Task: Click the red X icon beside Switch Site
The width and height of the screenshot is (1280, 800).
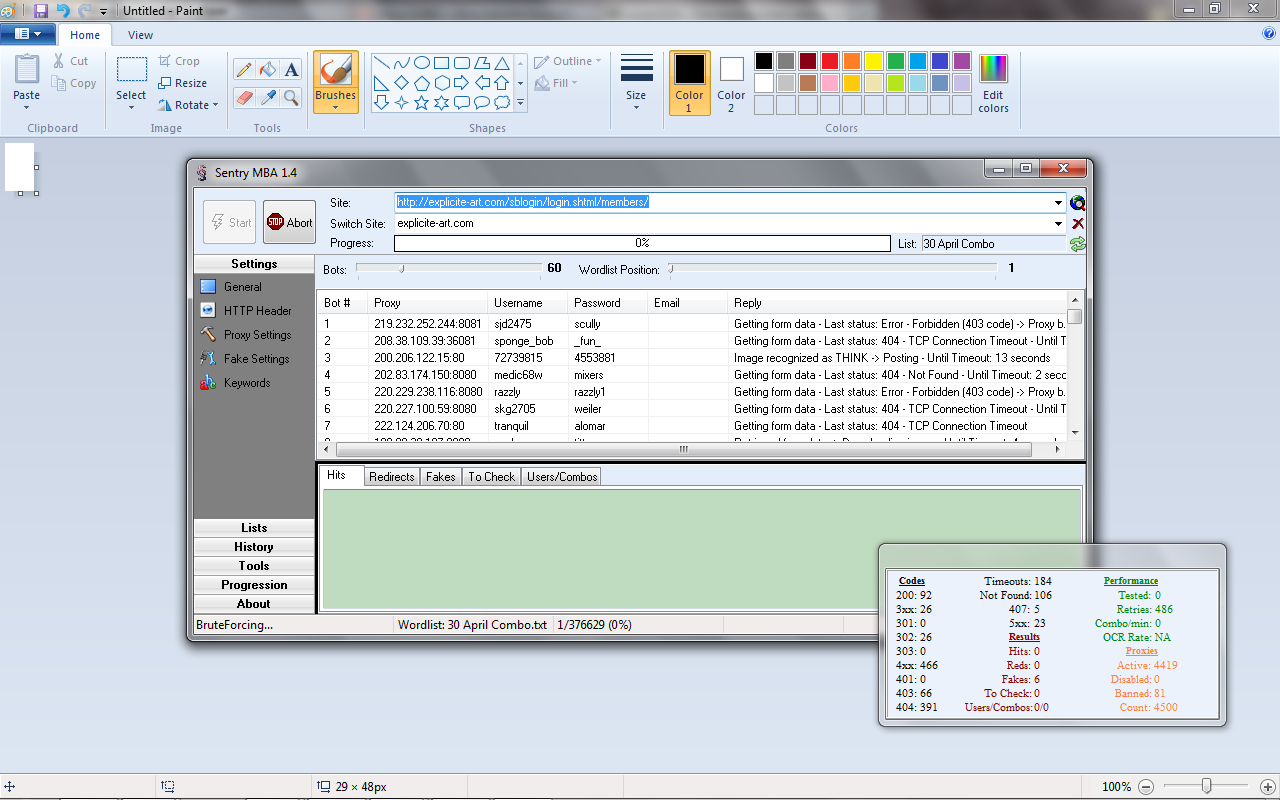Action: coord(1077,223)
